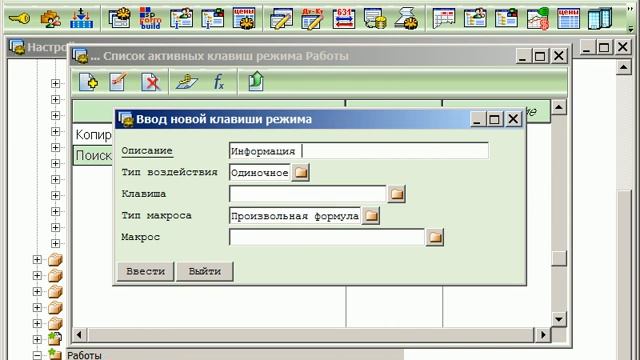Add new entry with document-plus icon
The width and height of the screenshot is (640, 360).
point(88,82)
